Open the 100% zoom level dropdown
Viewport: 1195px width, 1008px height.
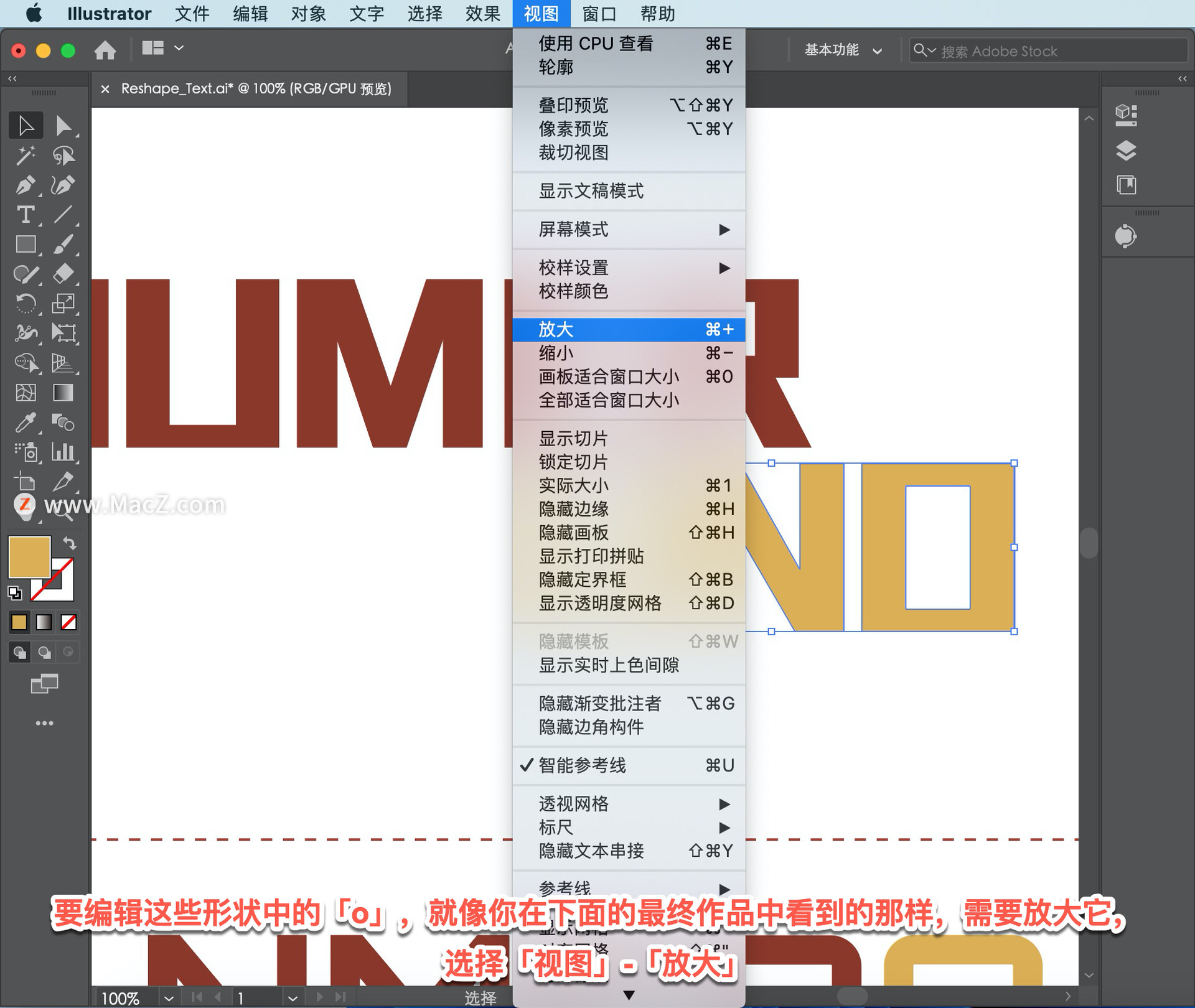[169, 998]
